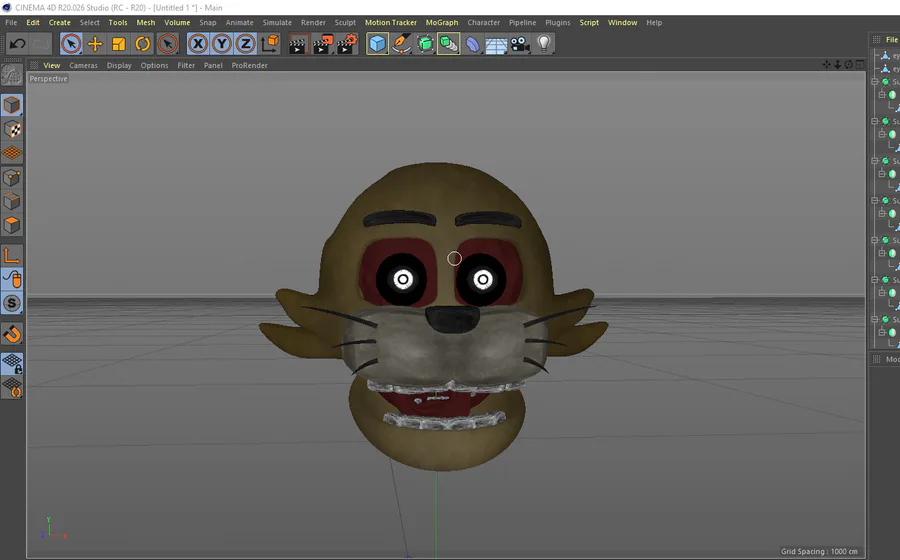The image size is (900, 560).
Task: Toggle Enable Axis mode
Action: point(11,255)
